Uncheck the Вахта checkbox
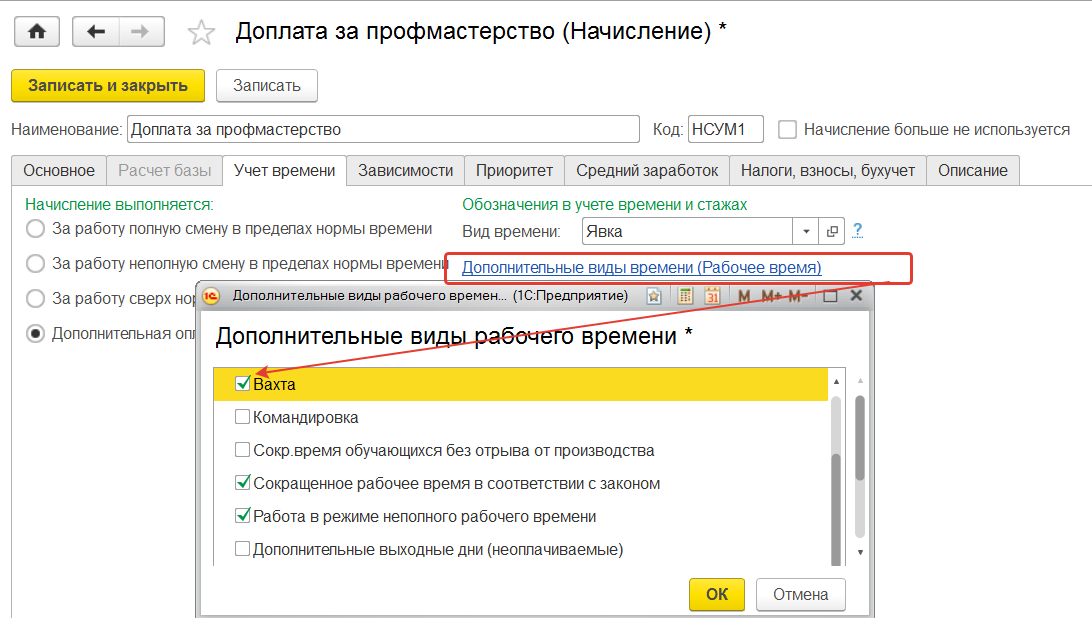 242,384
